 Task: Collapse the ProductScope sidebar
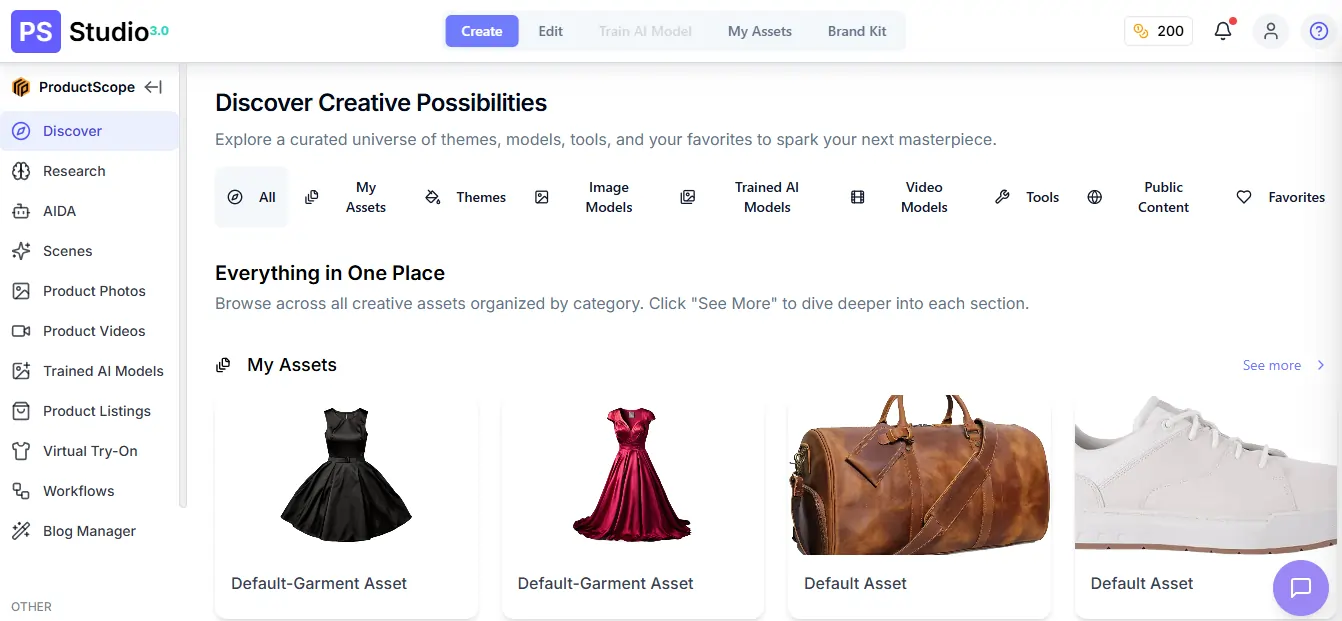(x=153, y=87)
